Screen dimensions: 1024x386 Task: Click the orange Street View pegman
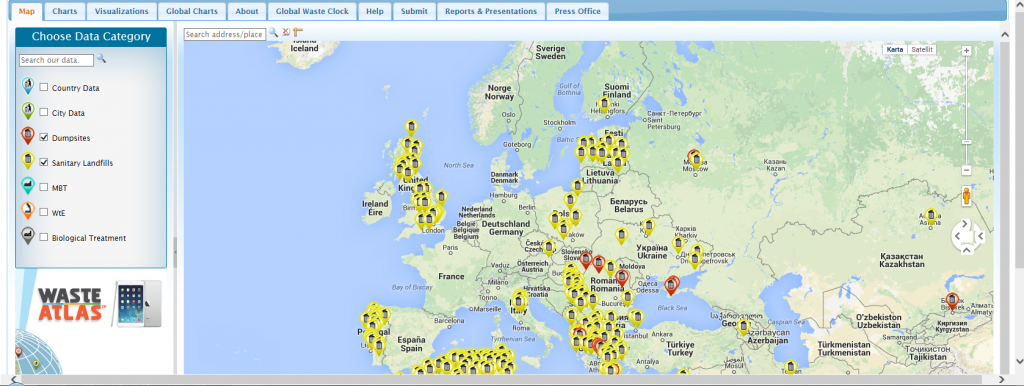point(967,195)
